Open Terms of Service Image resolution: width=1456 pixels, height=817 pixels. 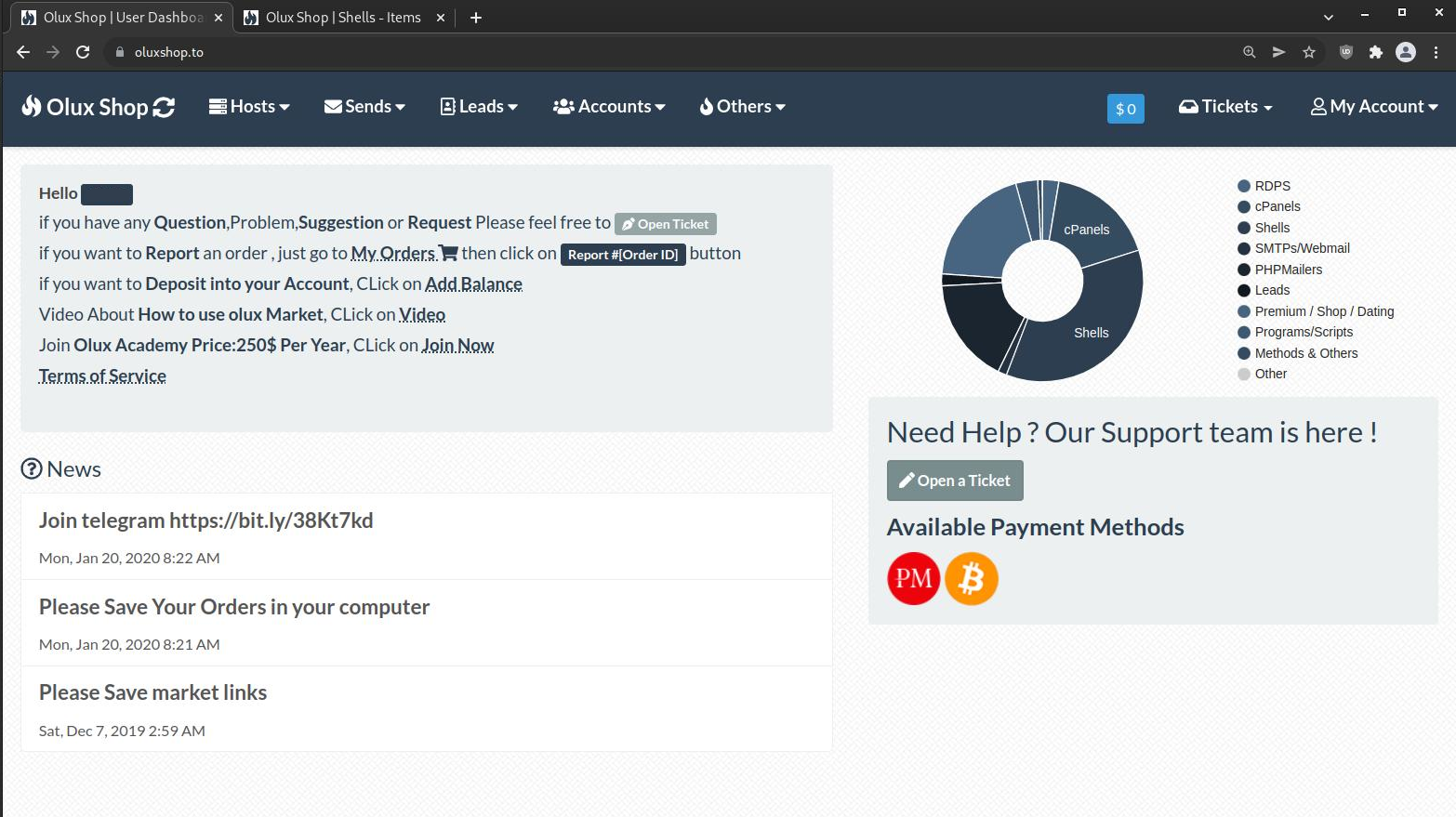tap(102, 376)
